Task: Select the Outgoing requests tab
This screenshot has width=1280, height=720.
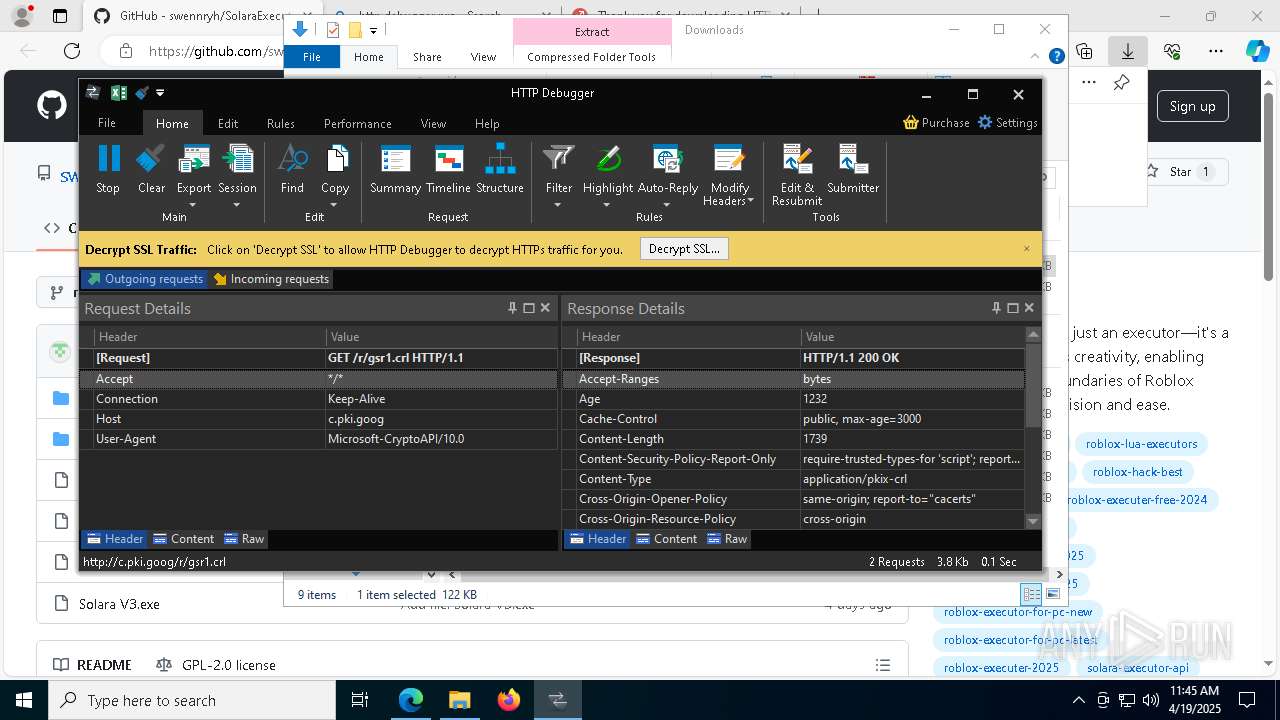Action: 145,279
